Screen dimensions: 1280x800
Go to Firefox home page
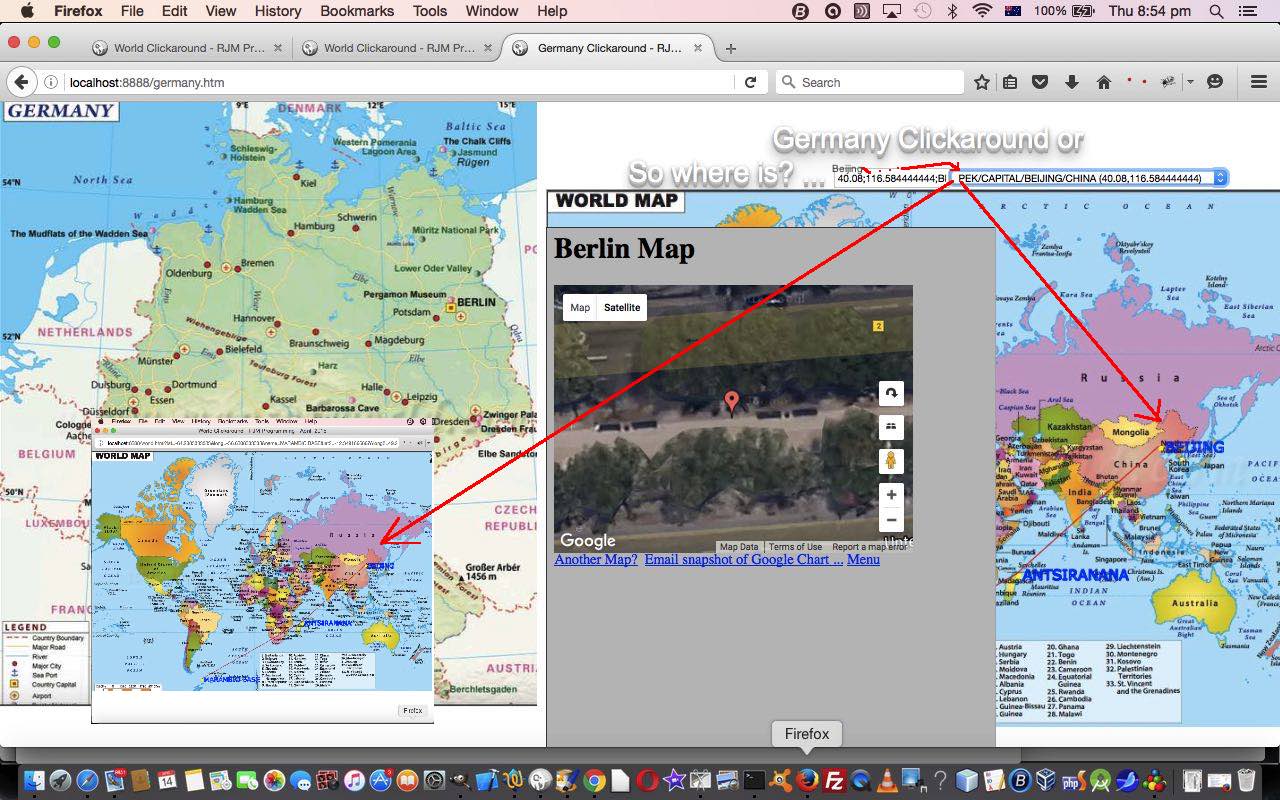pyautogui.click(x=1104, y=82)
